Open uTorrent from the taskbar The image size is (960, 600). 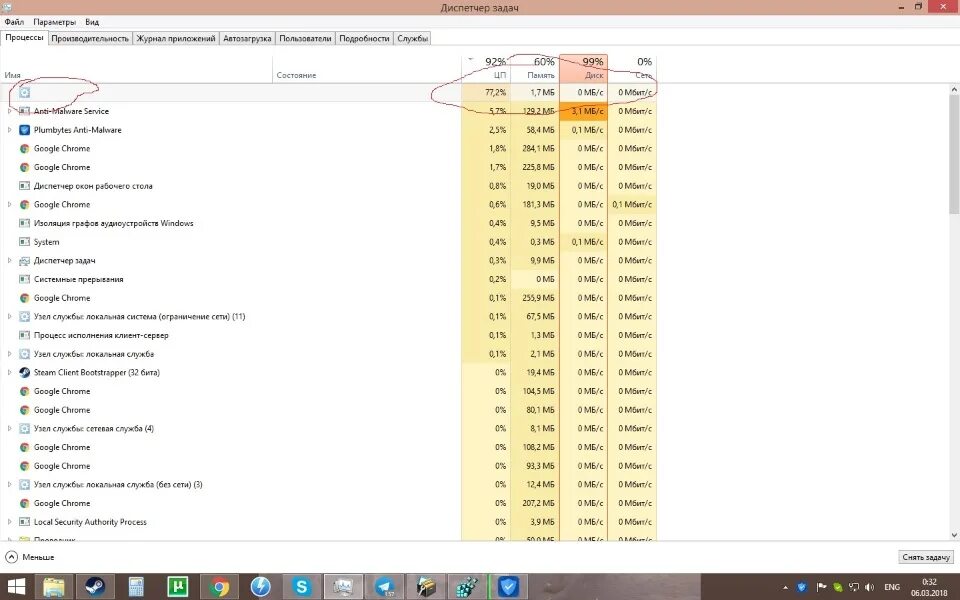(x=178, y=587)
